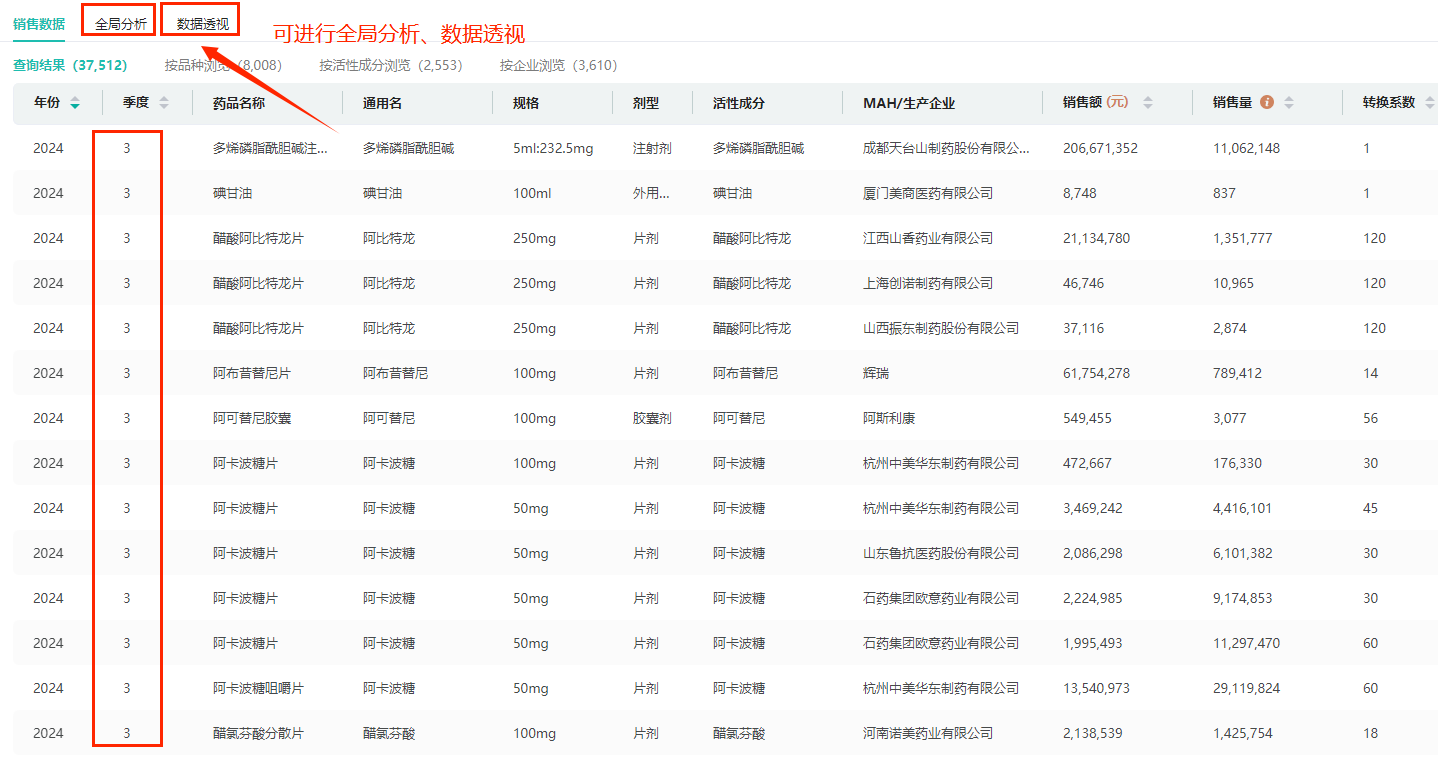The image size is (1438, 757).
Task: Open the 数据透视 tab
Action: point(202,24)
